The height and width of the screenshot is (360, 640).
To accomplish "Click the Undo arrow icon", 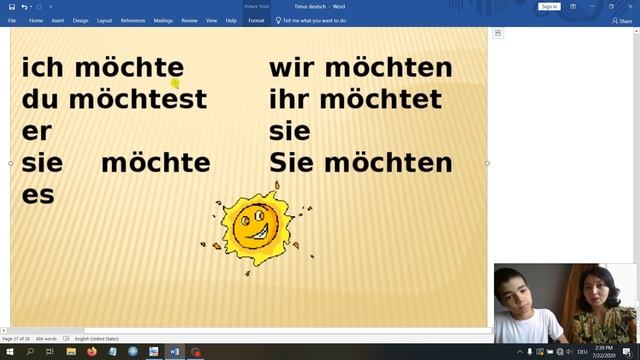I will [x=24, y=7].
